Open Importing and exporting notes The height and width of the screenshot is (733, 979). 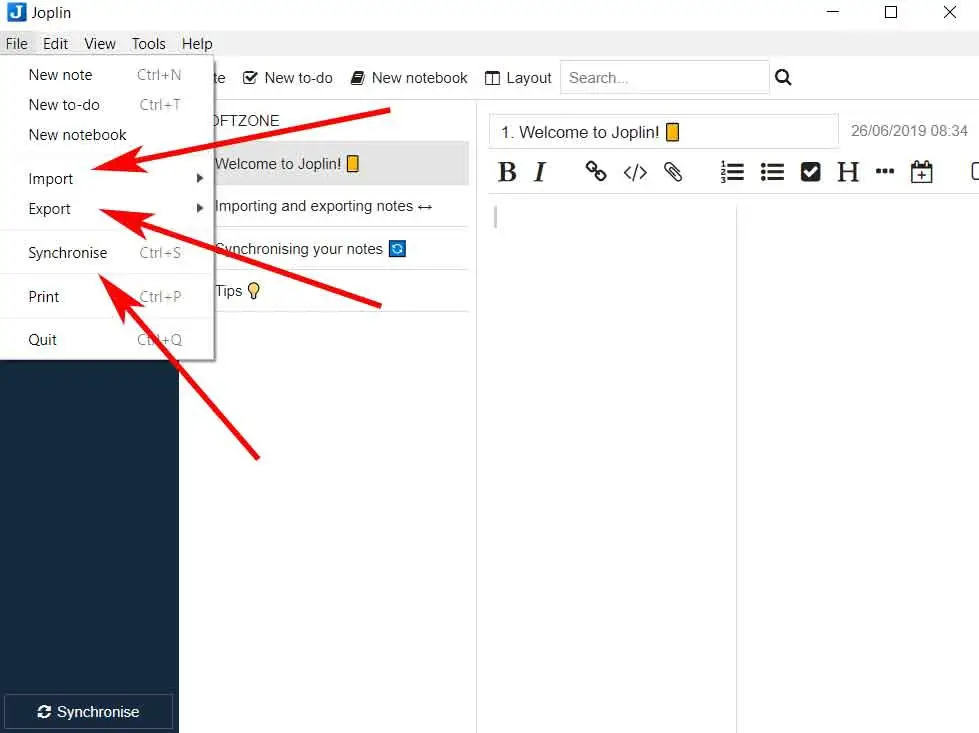(341, 206)
